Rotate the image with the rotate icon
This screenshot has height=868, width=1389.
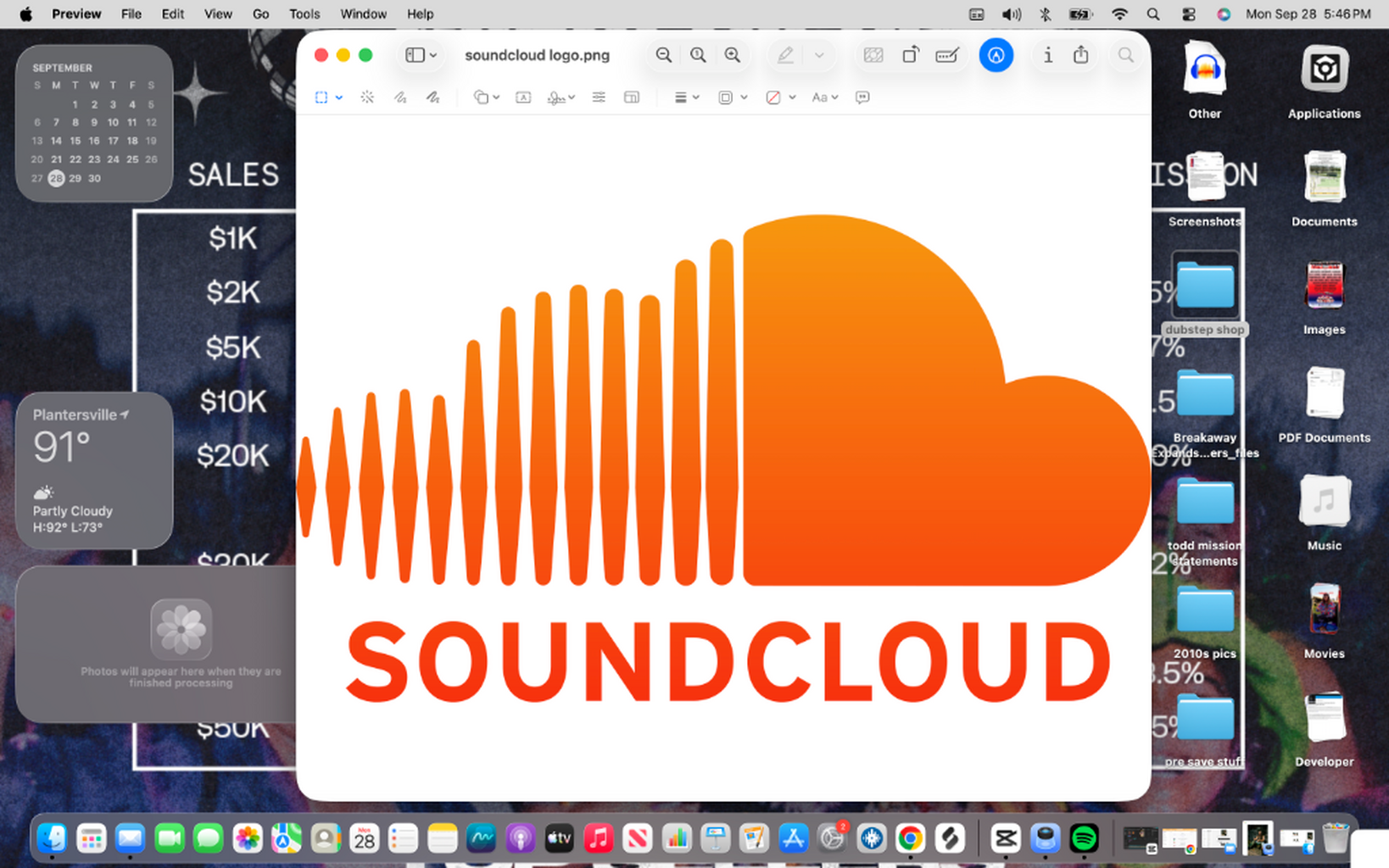tap(911, 55)
